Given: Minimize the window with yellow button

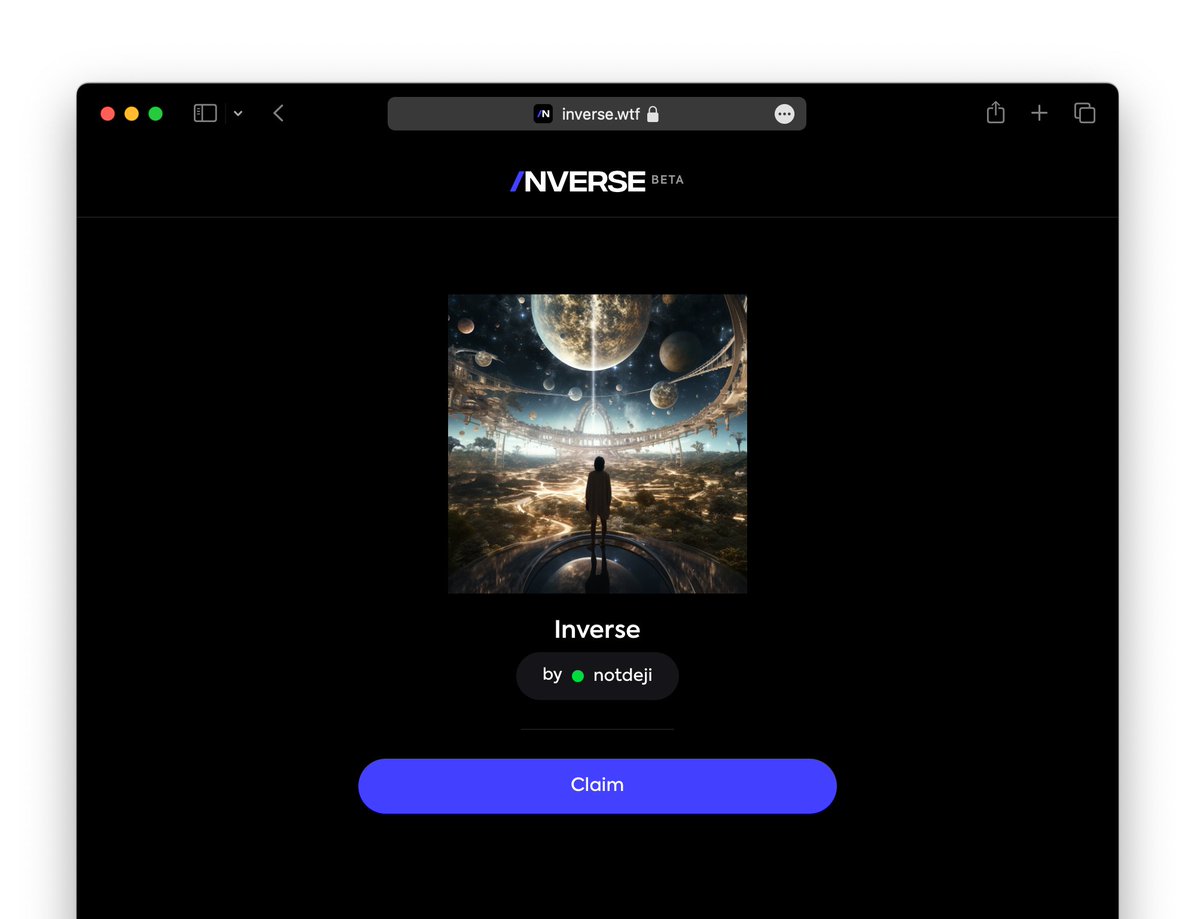Looking at the screenshot, I should (x=131, y=114).
